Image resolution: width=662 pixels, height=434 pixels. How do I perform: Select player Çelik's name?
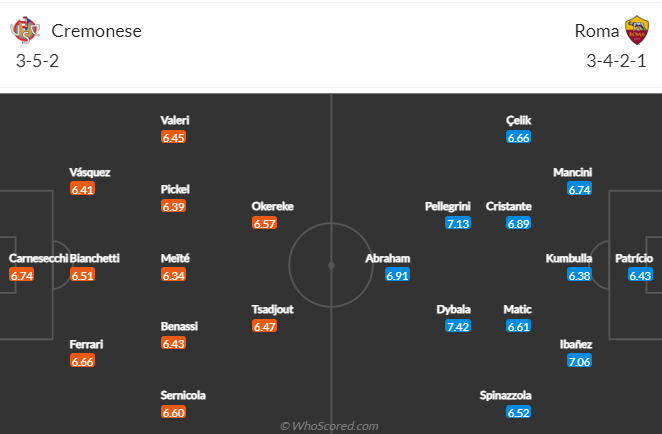pyautogui.click(x=518, y=121)
